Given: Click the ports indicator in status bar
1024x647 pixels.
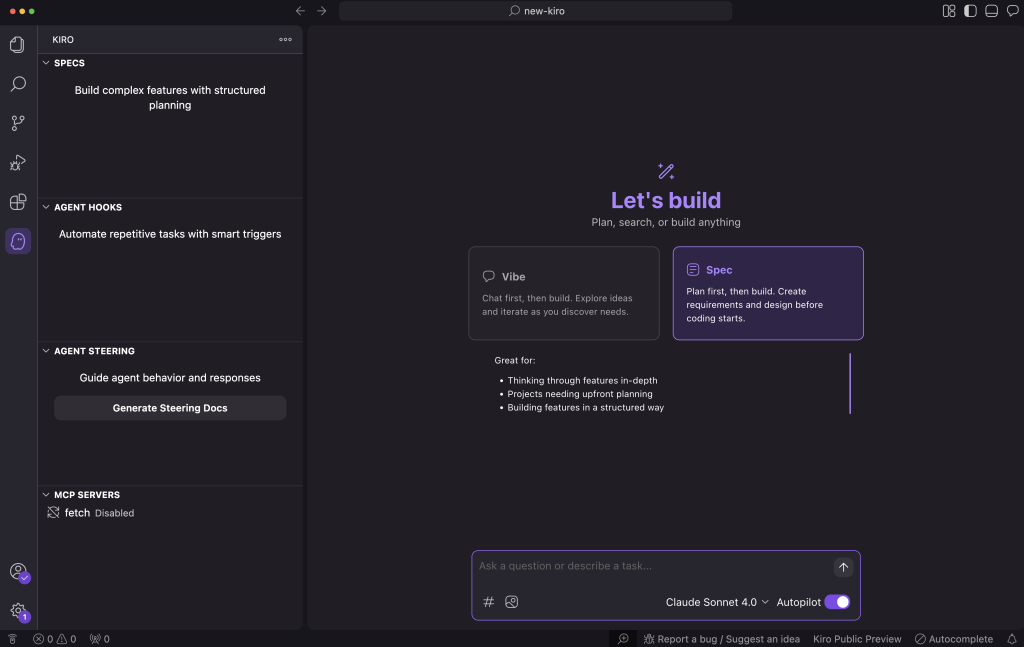Looking at the screenshot, I should 99,639.
